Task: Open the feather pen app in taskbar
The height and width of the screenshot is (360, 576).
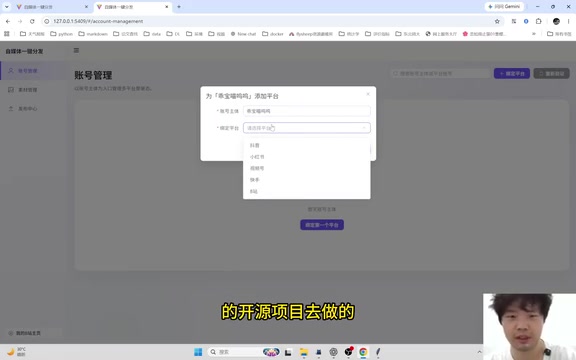Action: (x=378, y=352)
